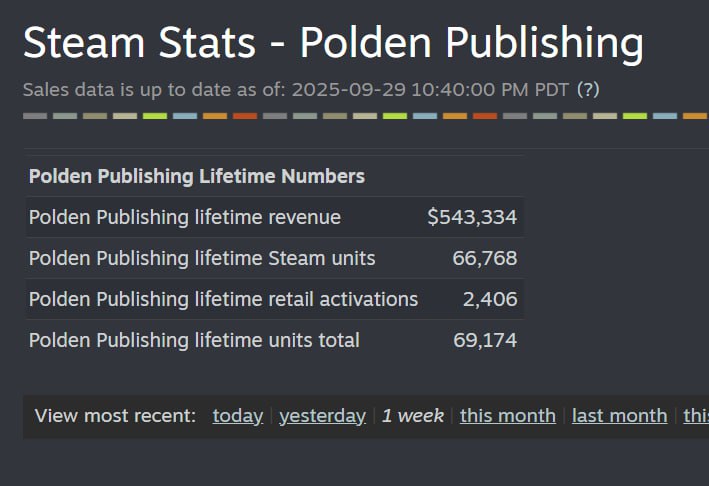This screenshot has height=486, width=709.
Task: Select the 'lifetime revenue' row label
Action: pos(185,217)
